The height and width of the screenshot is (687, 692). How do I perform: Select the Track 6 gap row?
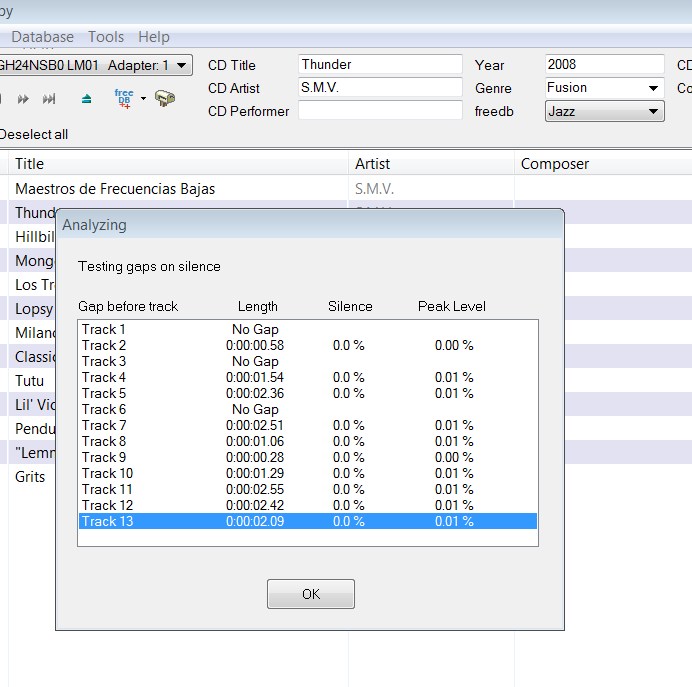click(308, 409)
